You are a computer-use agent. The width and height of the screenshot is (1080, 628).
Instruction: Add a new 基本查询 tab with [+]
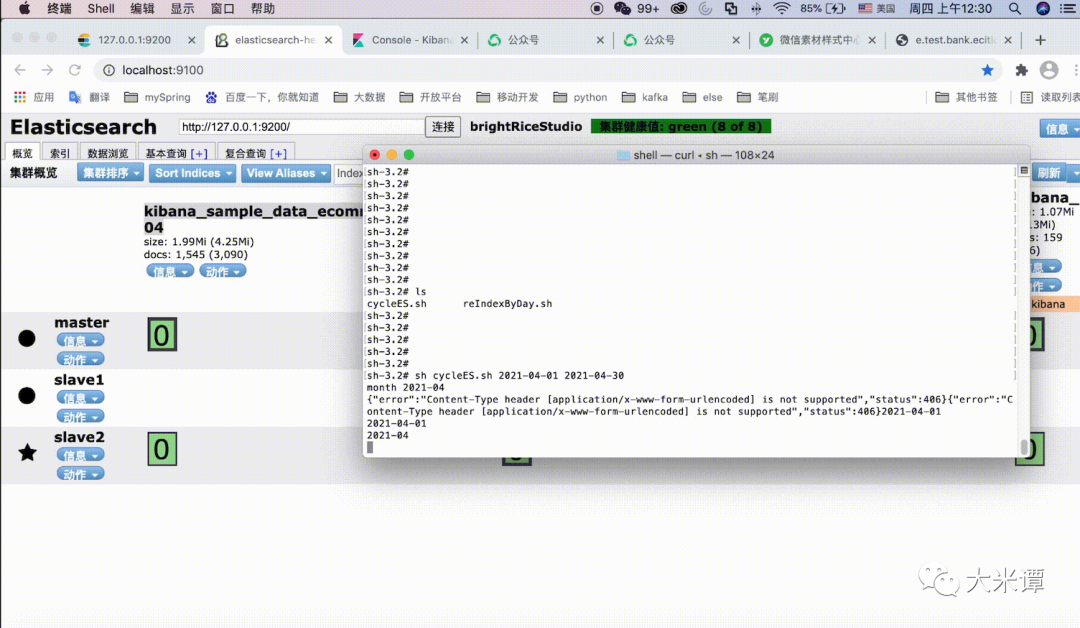(199, 153)
